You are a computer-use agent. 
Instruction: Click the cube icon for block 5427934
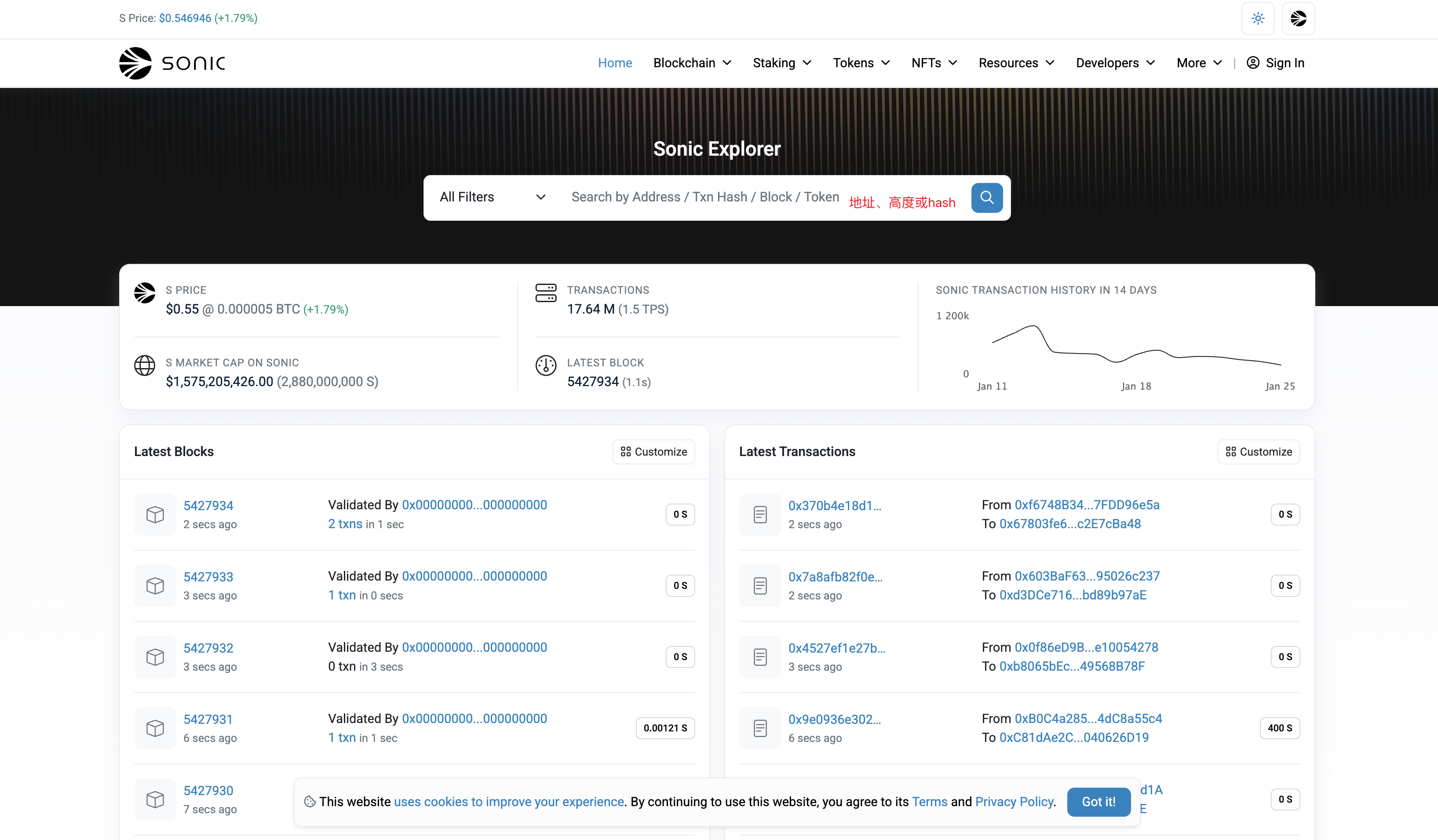[x=155, y=514]
